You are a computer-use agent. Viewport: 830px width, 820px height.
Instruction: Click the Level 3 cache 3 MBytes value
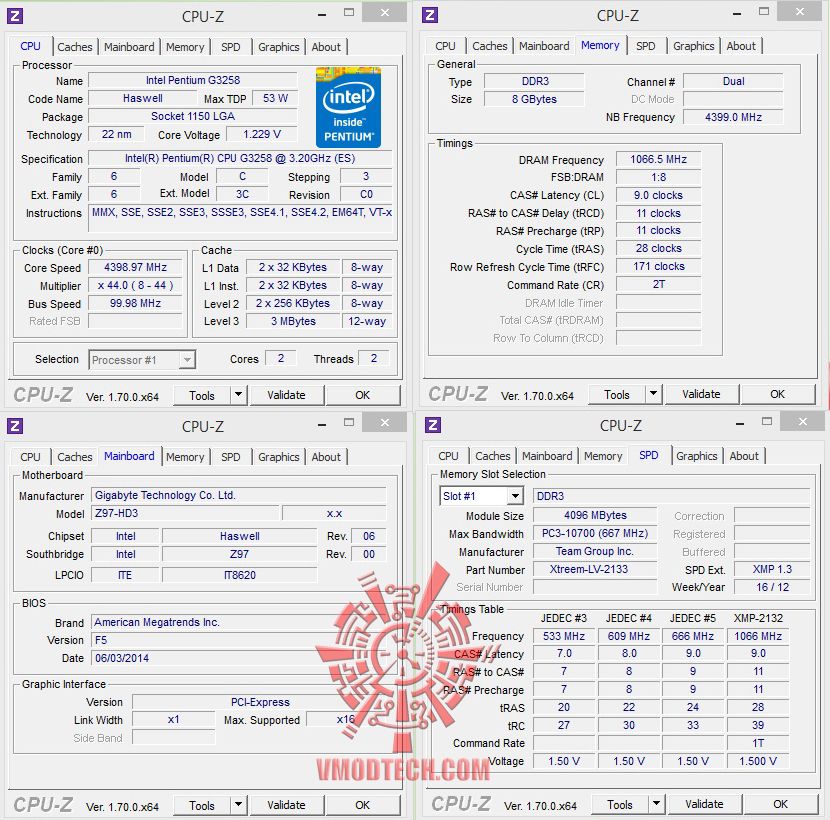[293, 321]
